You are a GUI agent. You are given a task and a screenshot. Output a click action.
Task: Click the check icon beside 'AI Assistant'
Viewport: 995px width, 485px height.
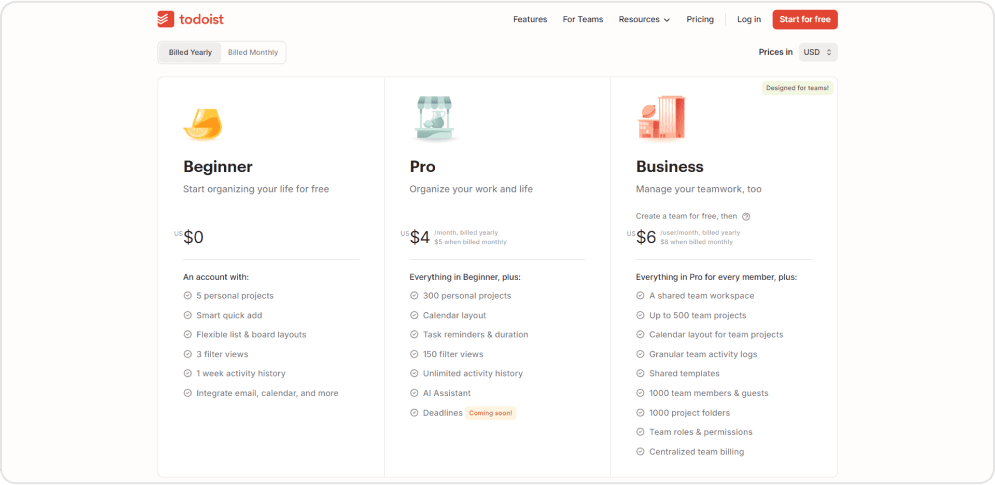tap(414, 393)
